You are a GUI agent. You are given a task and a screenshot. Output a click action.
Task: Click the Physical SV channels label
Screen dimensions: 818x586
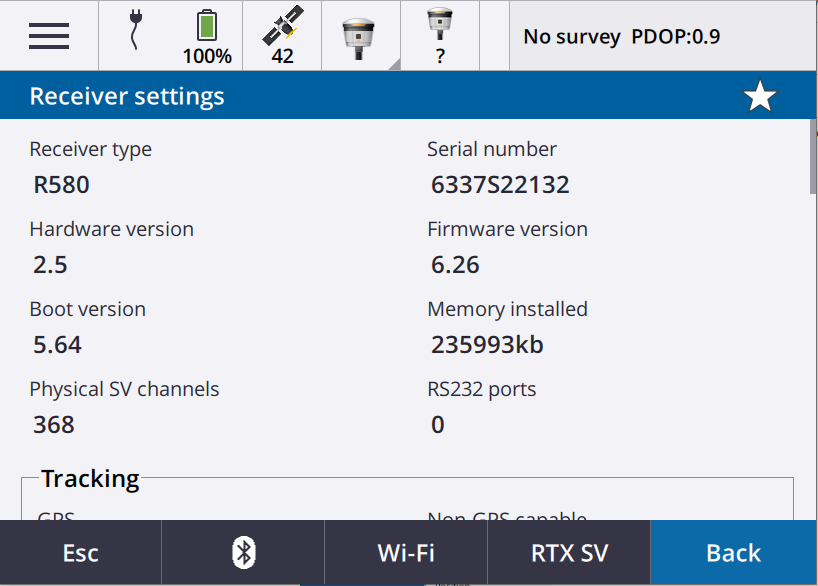(124, 389)
